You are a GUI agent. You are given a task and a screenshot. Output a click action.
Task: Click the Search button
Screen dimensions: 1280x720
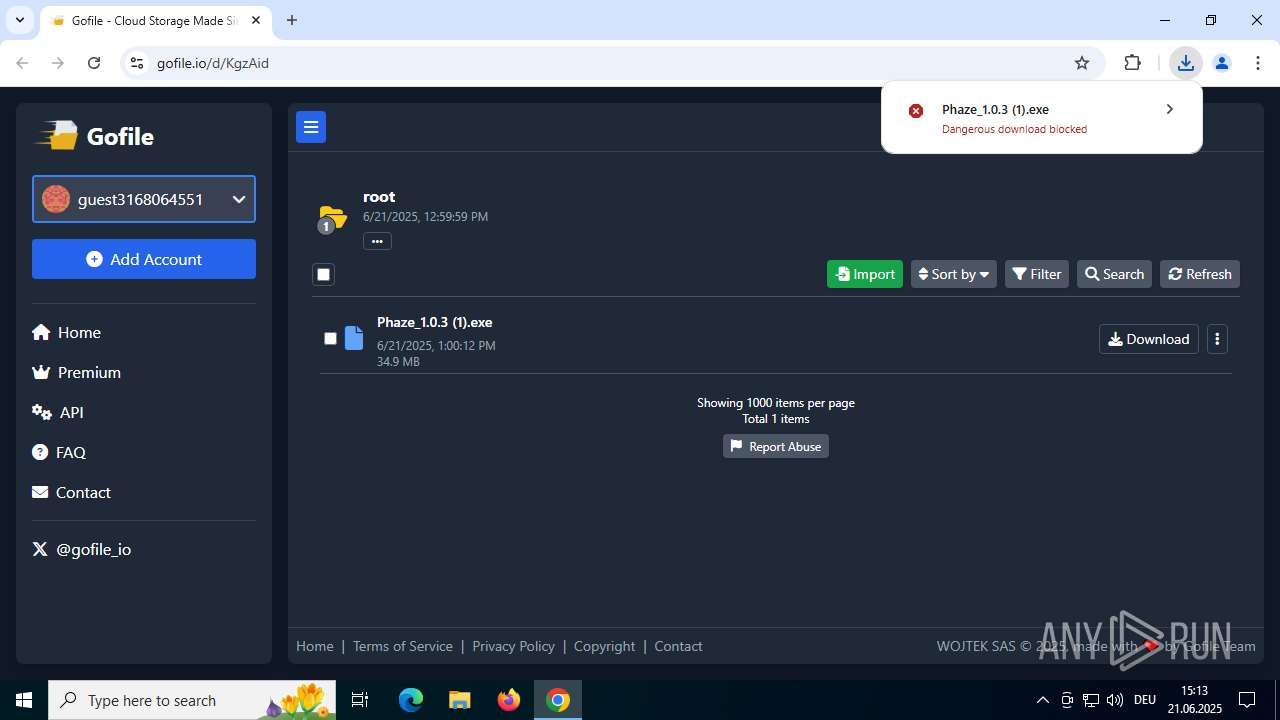coord(1114,274)
